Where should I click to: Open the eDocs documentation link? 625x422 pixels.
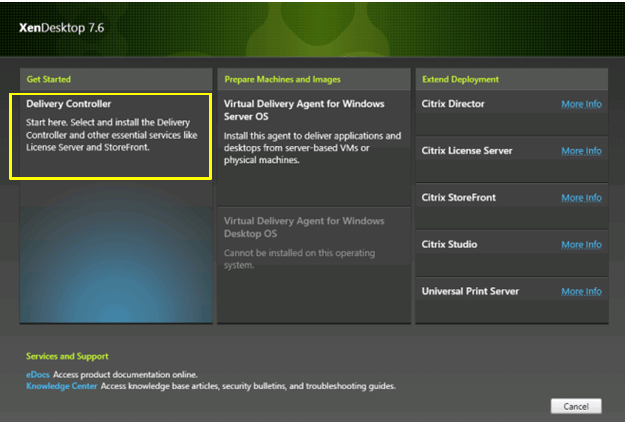(x=37, y=375)
